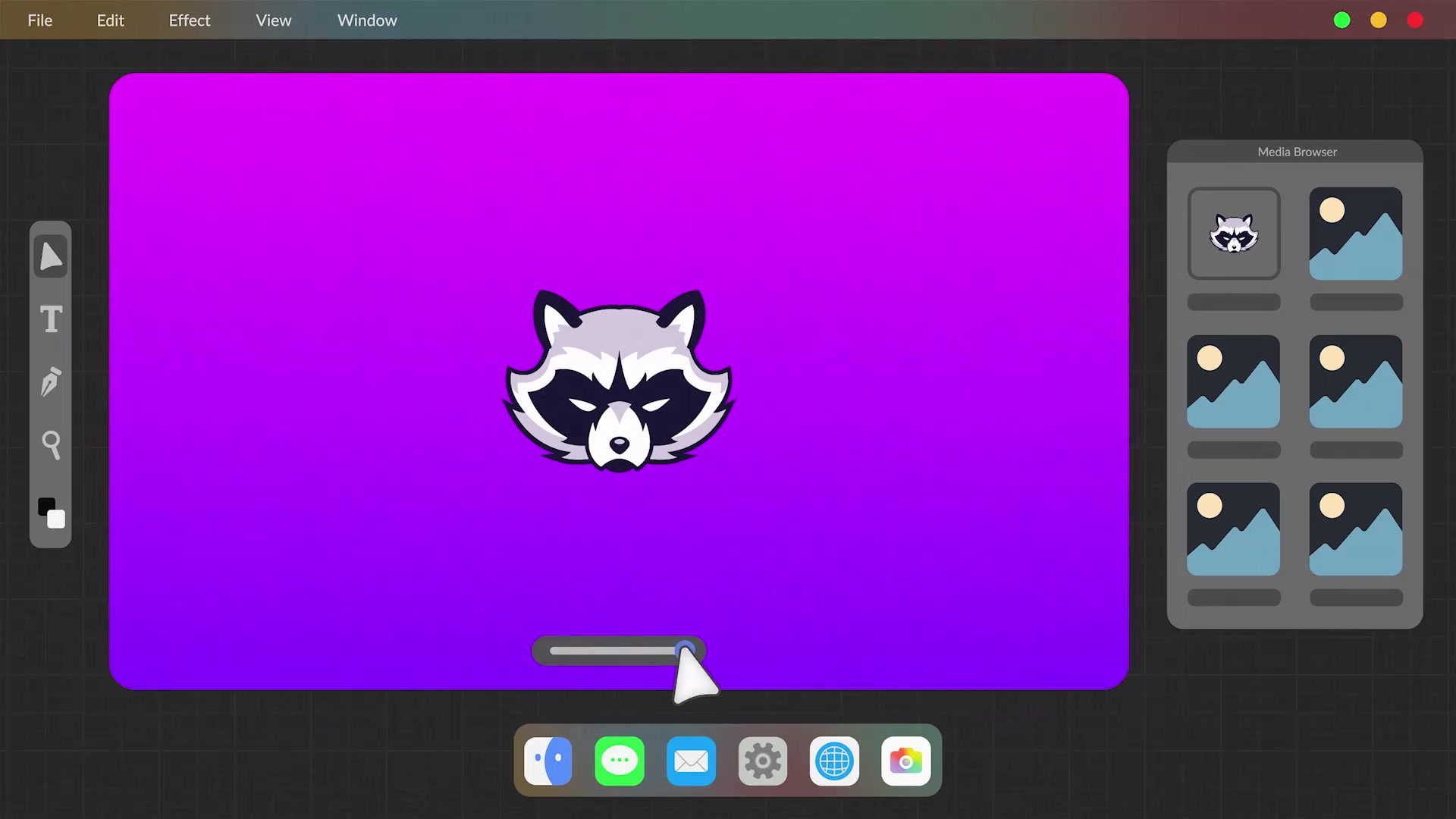Click the Edit menu item
The width and height of the screenshot is (1456, 819).
pyautogui.click(x=110, y=20)
